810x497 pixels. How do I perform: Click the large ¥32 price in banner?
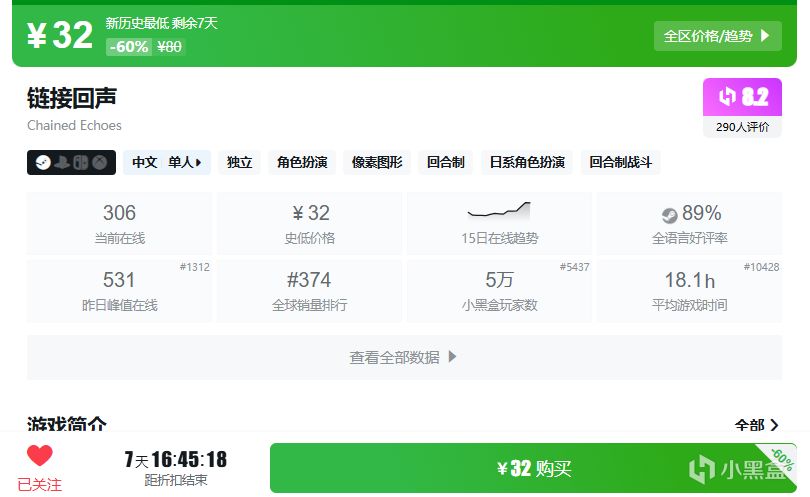(60, 36)
